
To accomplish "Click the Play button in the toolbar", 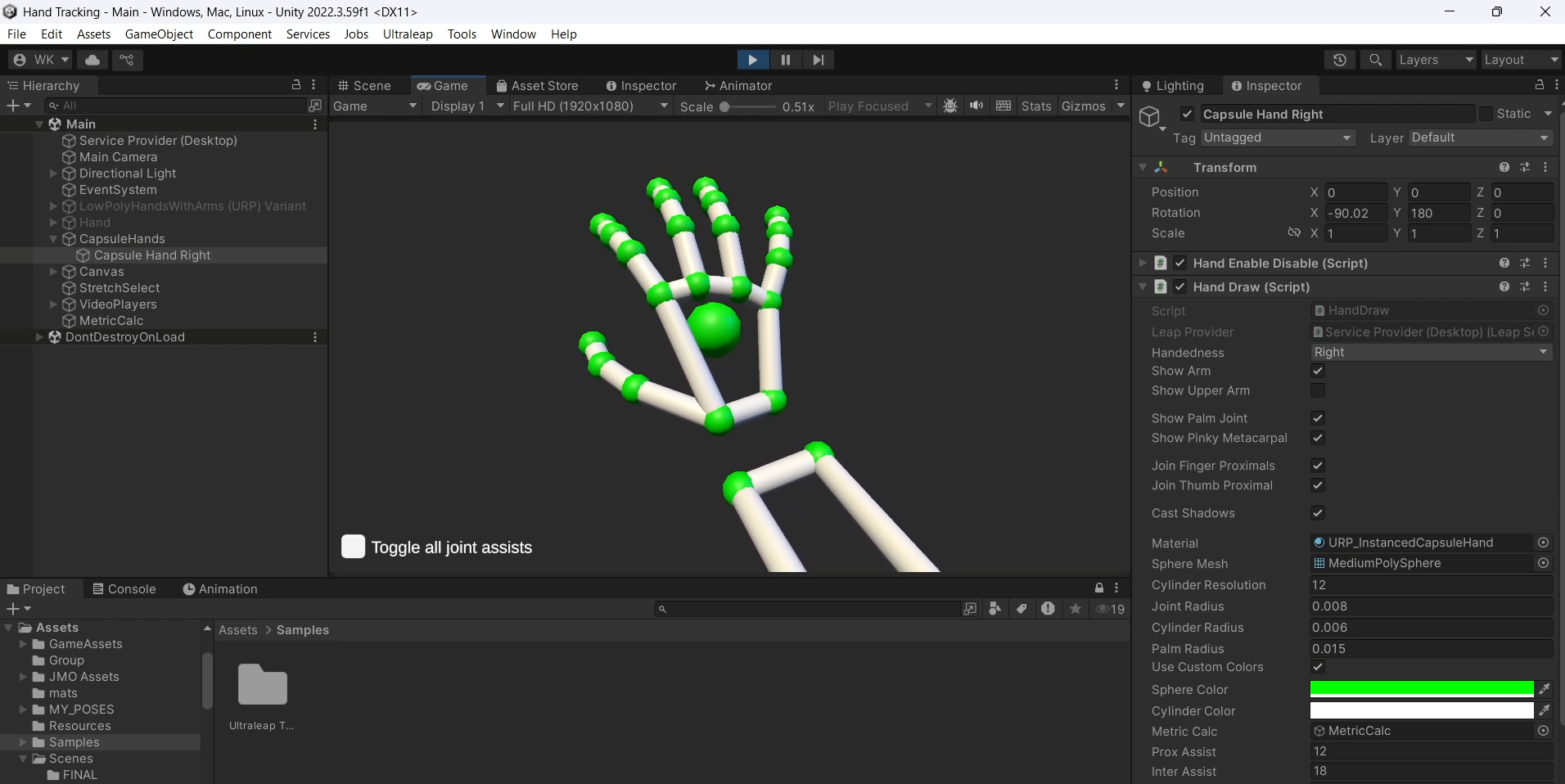I will (752, 60).
